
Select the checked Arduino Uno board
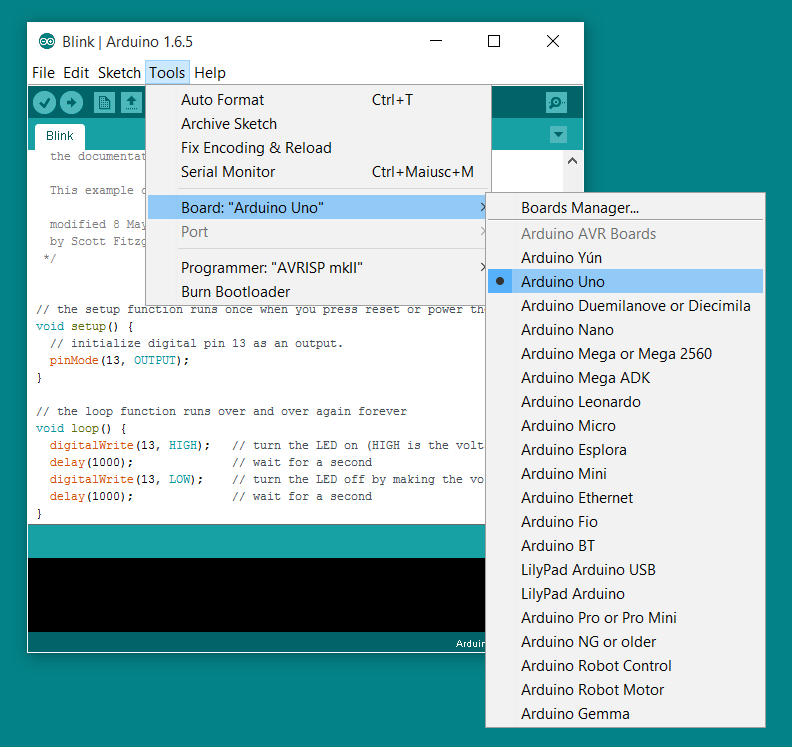tap(625, 282)
